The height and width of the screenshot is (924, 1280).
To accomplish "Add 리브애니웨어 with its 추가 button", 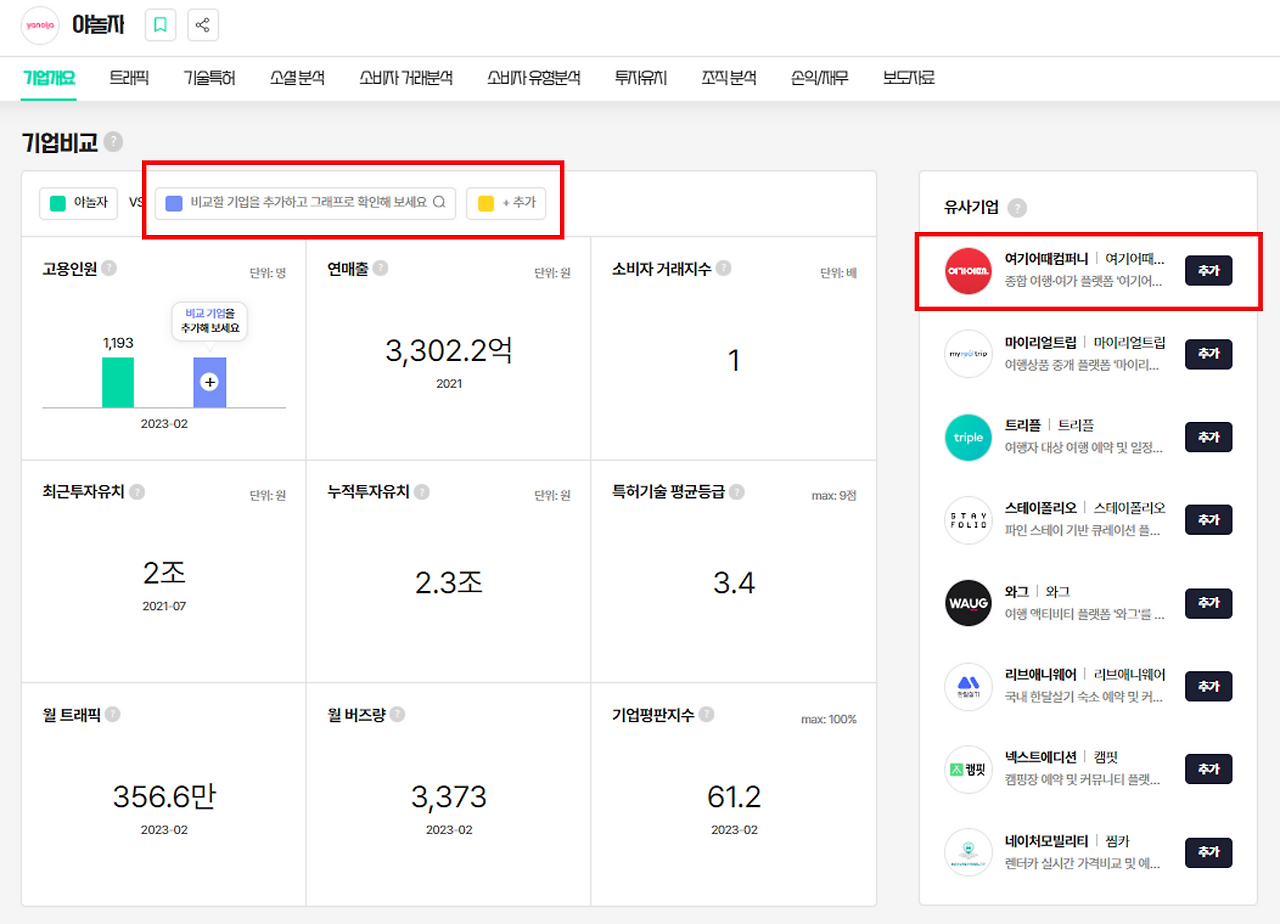I will 1208,686.
